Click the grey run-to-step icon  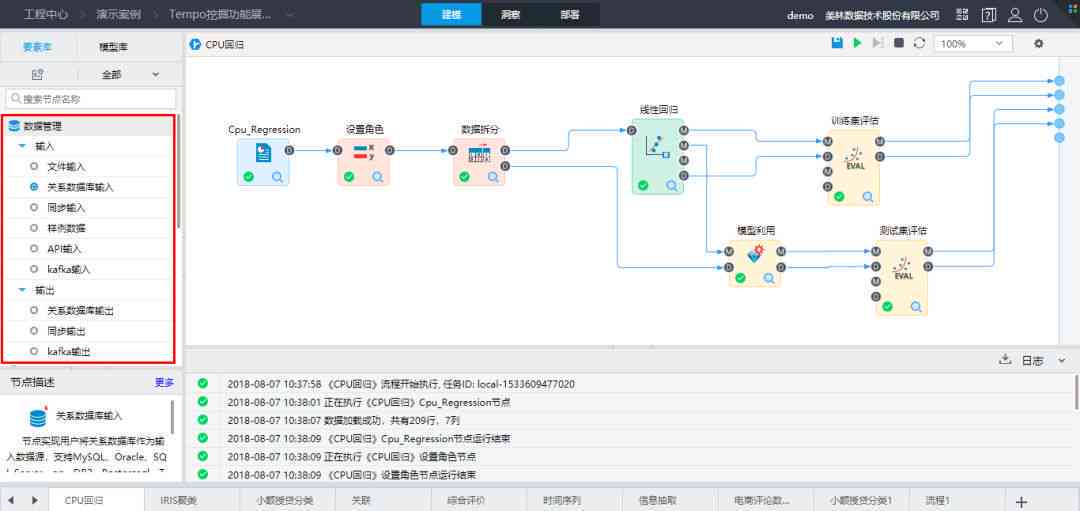[878, 43]
